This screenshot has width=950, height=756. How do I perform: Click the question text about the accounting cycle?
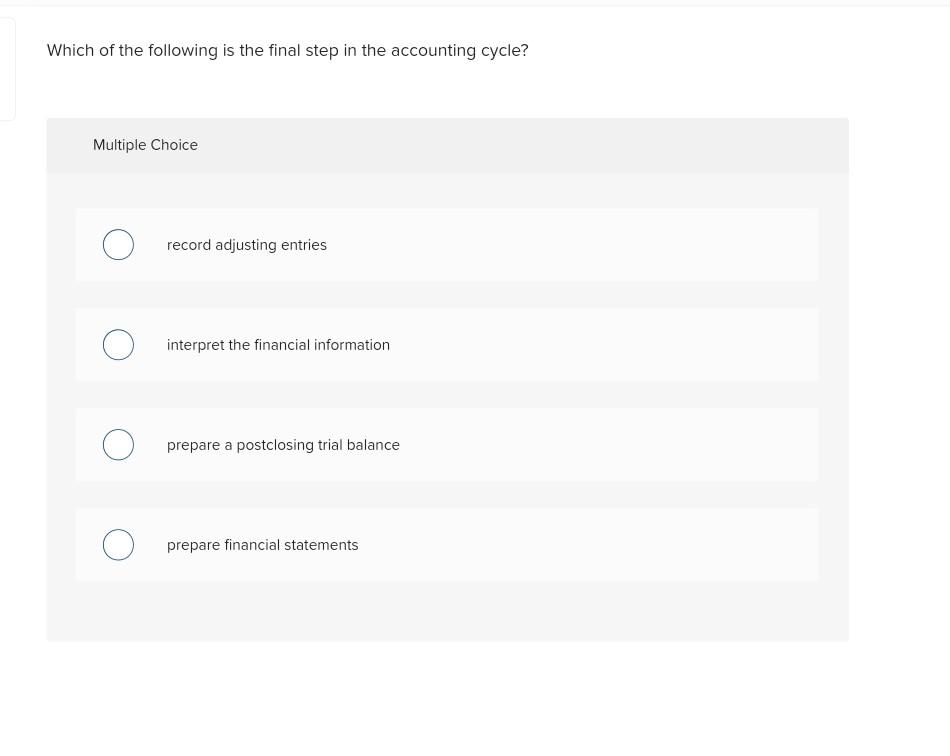(x=287, y=50)
